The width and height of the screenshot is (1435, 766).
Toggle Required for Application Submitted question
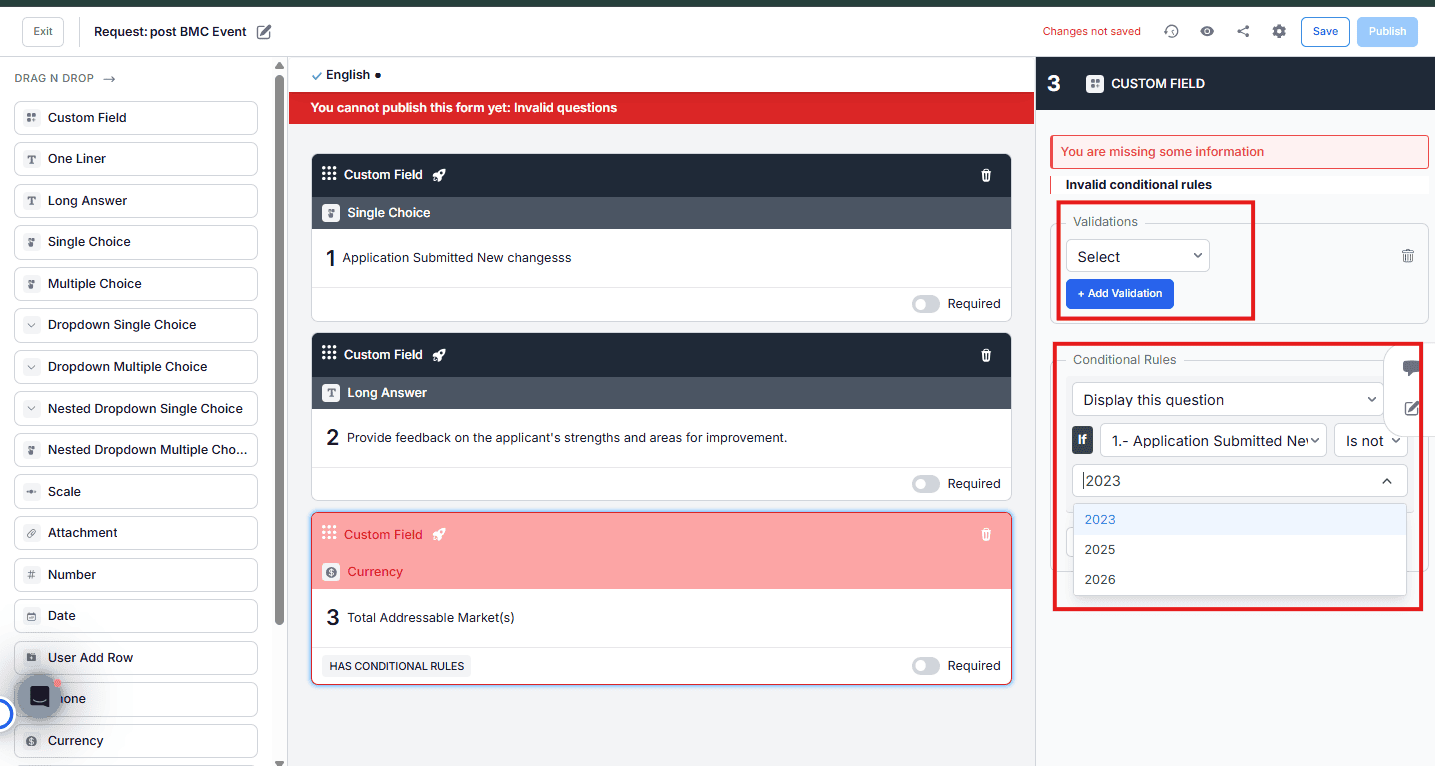[x=926, y=304]
